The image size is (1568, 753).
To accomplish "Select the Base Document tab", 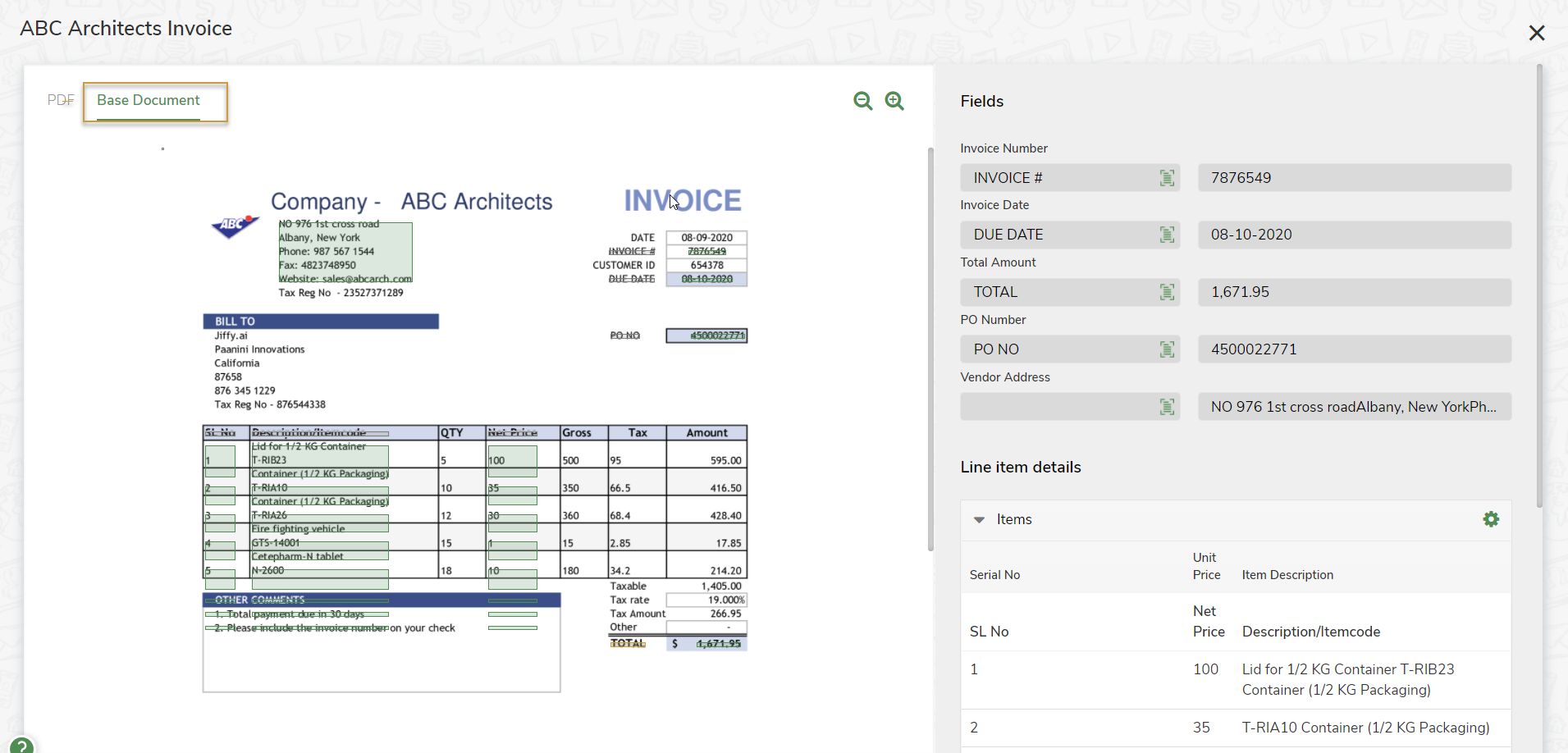I will tap(149, 101).
